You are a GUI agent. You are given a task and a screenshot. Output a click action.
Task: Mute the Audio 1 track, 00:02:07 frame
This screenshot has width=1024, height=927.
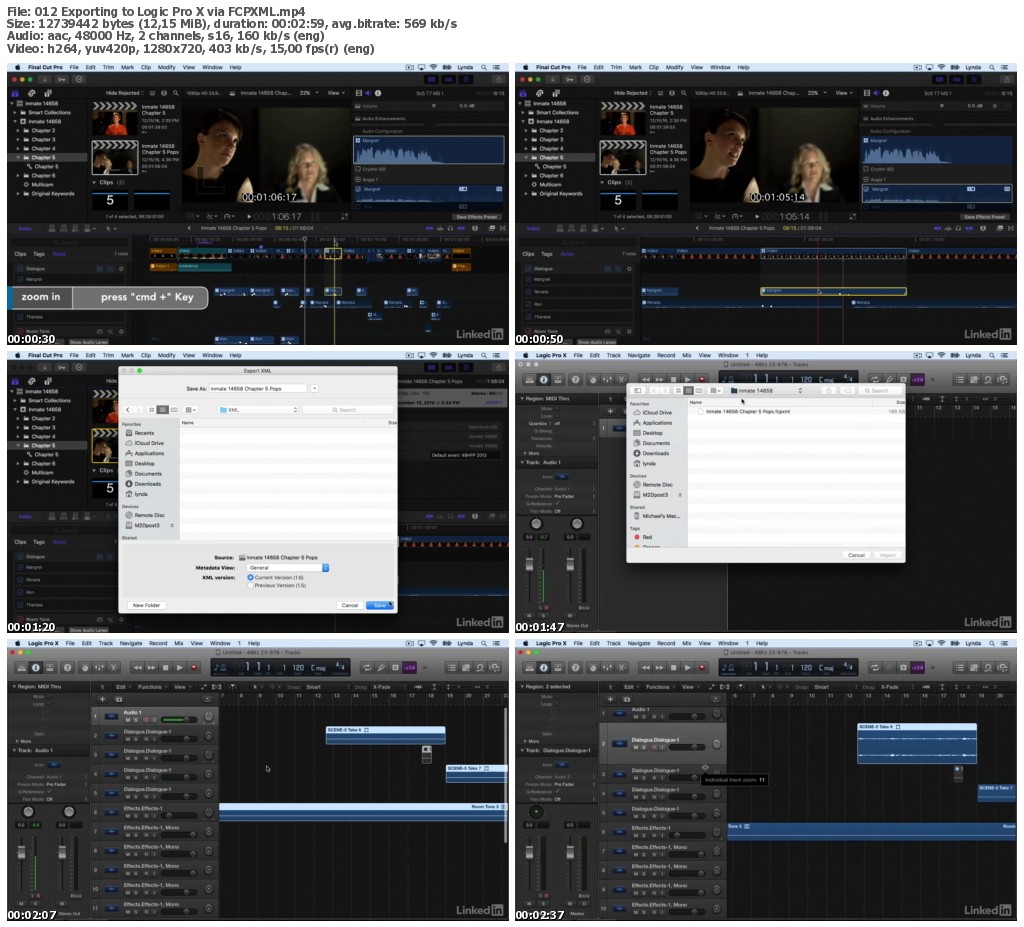pyautogui.click(x=127, y=720)
